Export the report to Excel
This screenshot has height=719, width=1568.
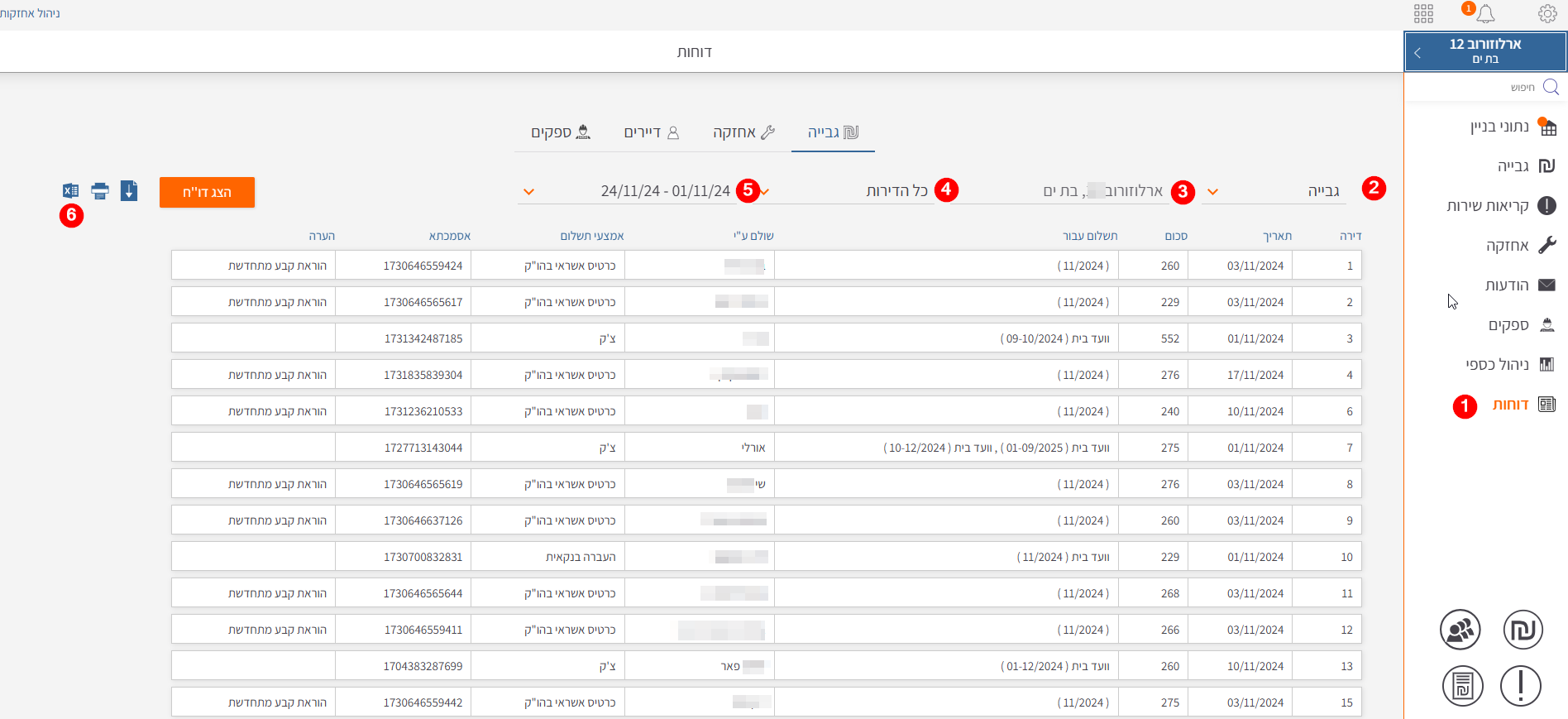(x=71, y=191)
